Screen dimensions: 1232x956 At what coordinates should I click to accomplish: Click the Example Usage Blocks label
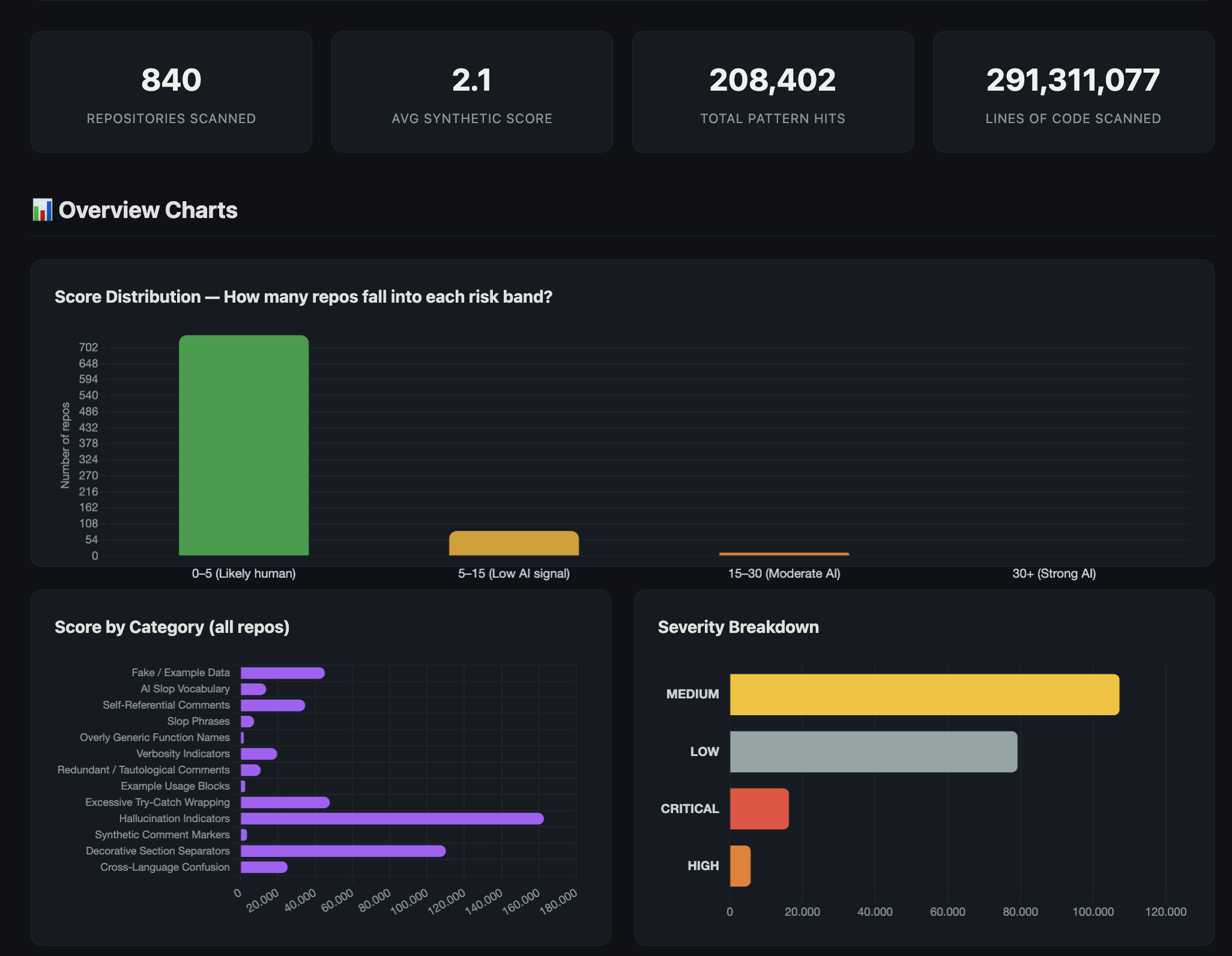(x=175, y=786)
